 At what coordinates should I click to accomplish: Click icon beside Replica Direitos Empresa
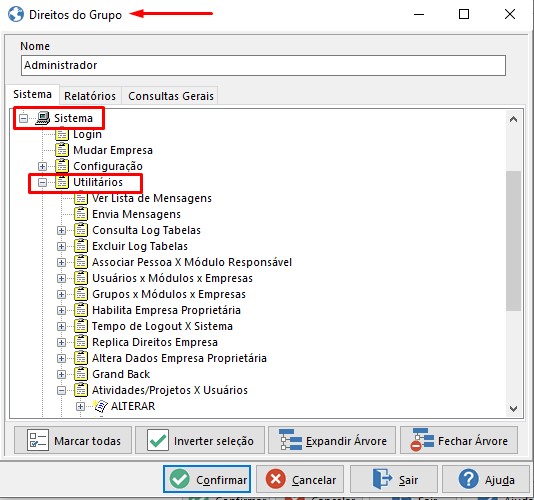81,342
